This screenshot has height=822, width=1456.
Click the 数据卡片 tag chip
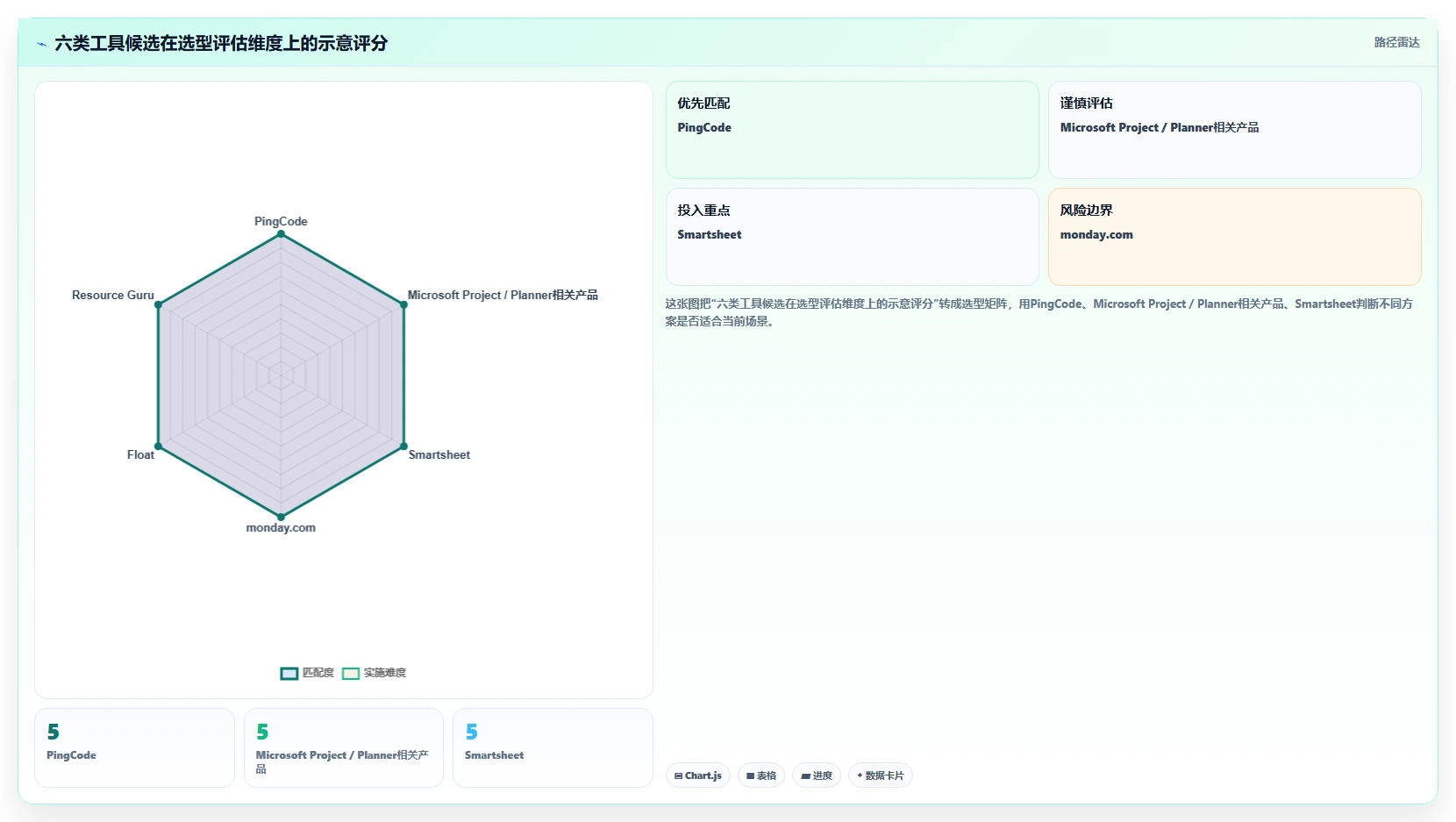coord(881,776)
